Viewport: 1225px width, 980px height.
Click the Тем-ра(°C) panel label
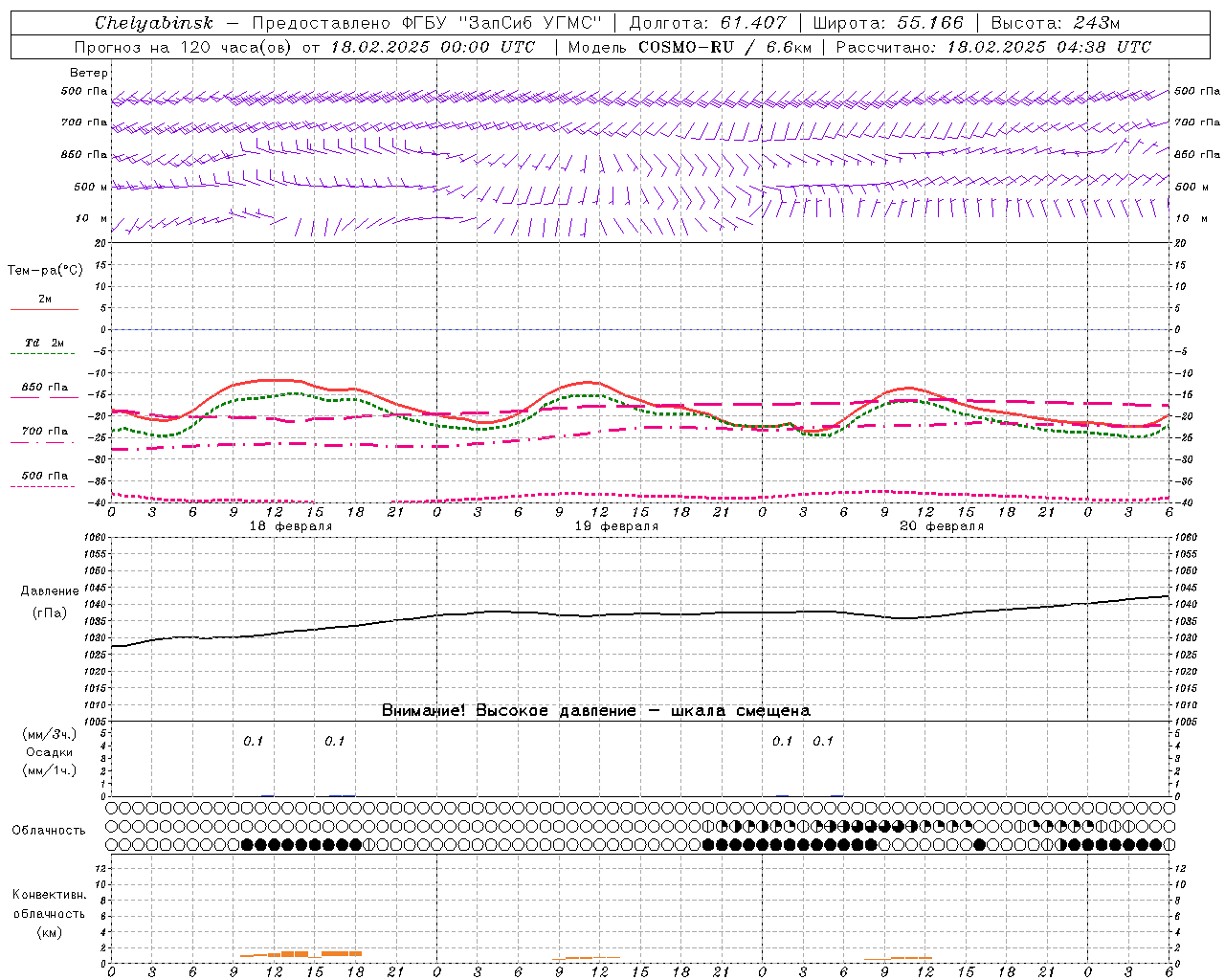click(45, 271)
